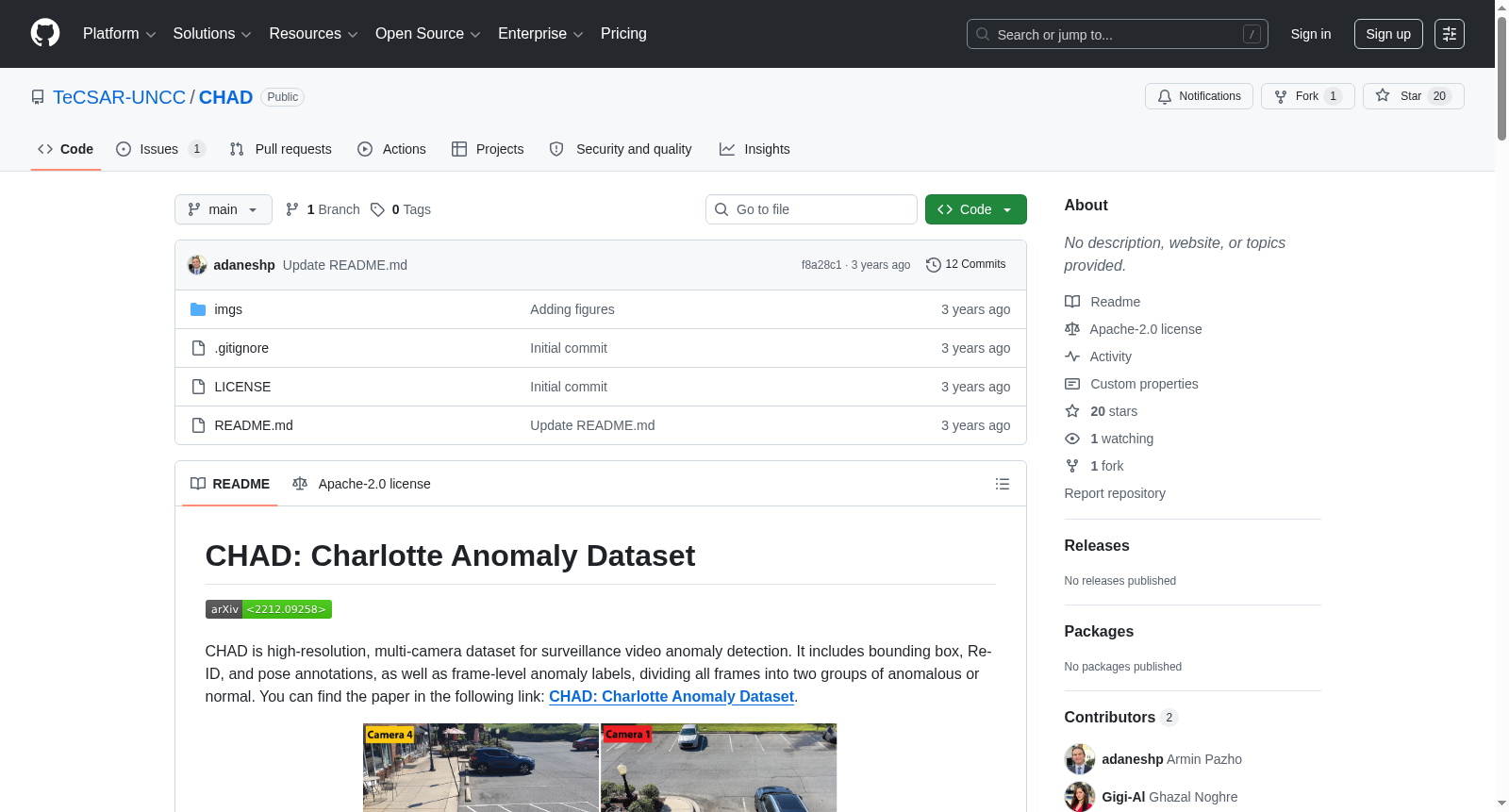Image resolution: width=1509 pixels, height=812 pixels.
Task: Fork the CHAD repository
Action: point(1308,96)
